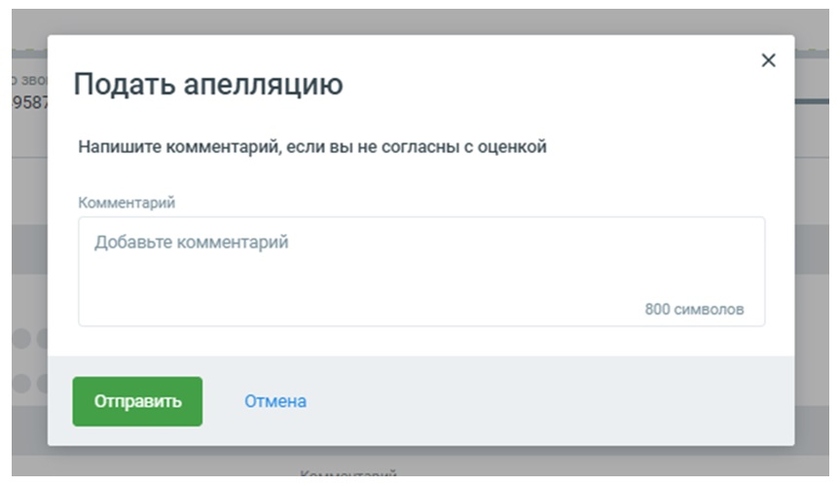Close the appeal dialog with the X icon
The image size is (840, 487).
click(x=768, y=61)
